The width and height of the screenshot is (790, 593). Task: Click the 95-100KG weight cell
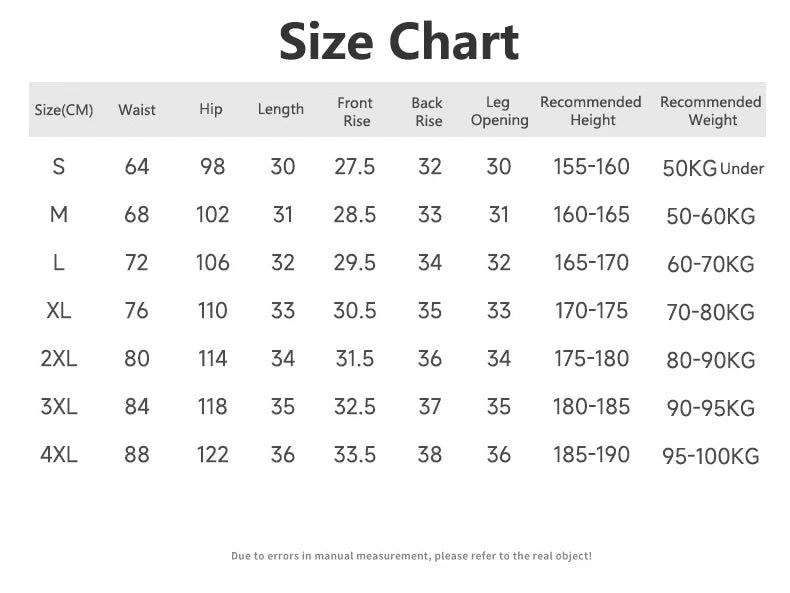click(711, 457)
